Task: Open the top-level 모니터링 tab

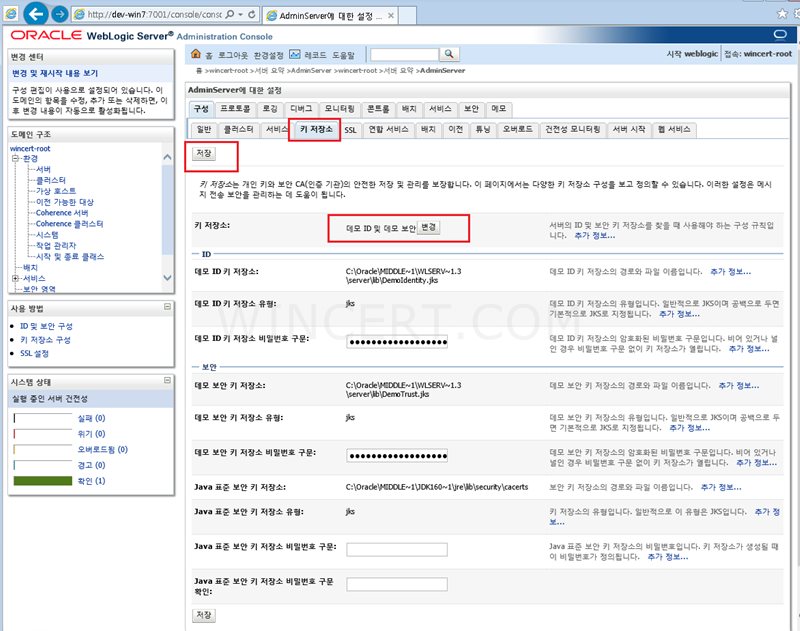Action: point(339,109)
